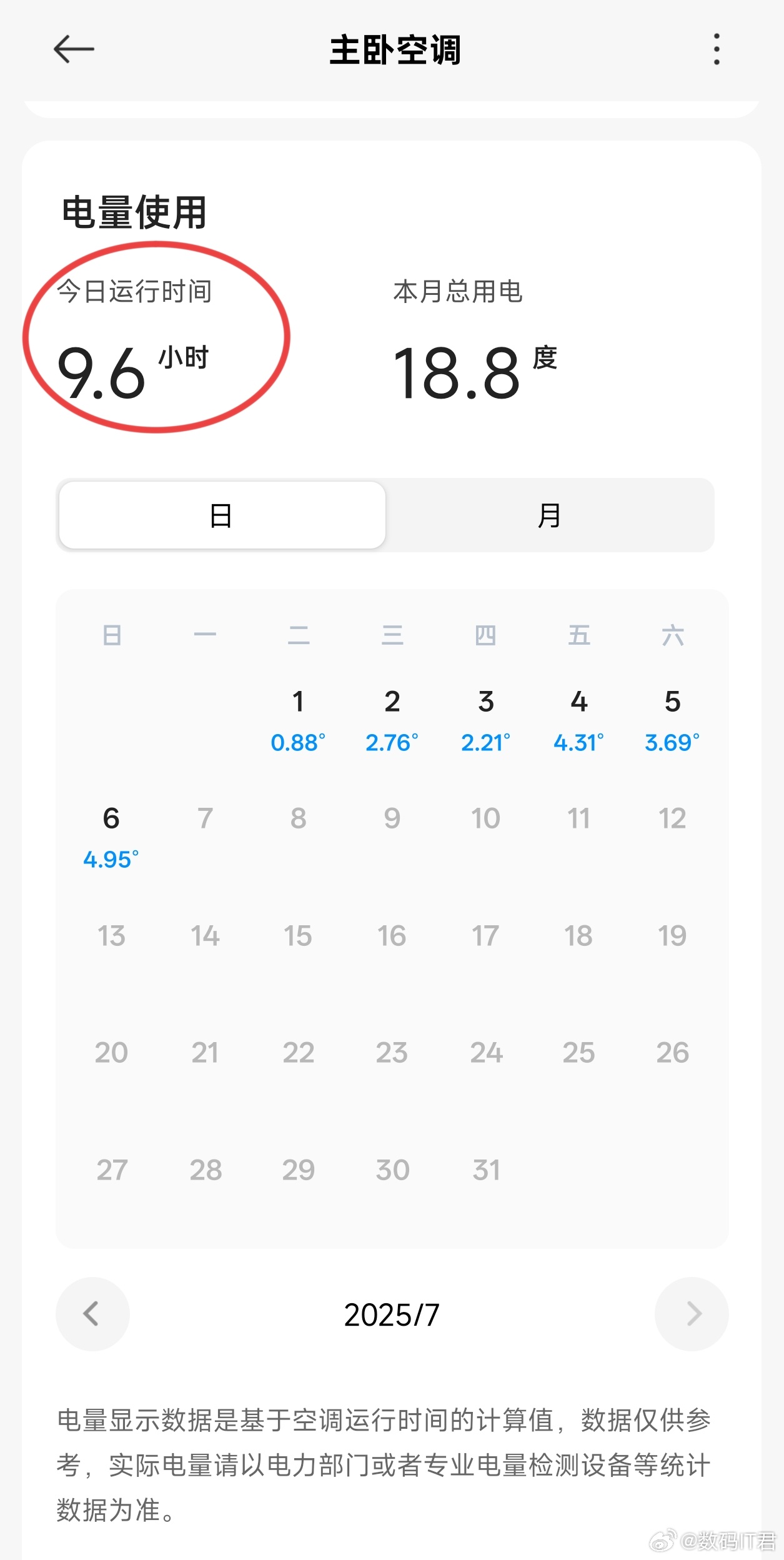Go to next month with right chevron

(692, 1314)
